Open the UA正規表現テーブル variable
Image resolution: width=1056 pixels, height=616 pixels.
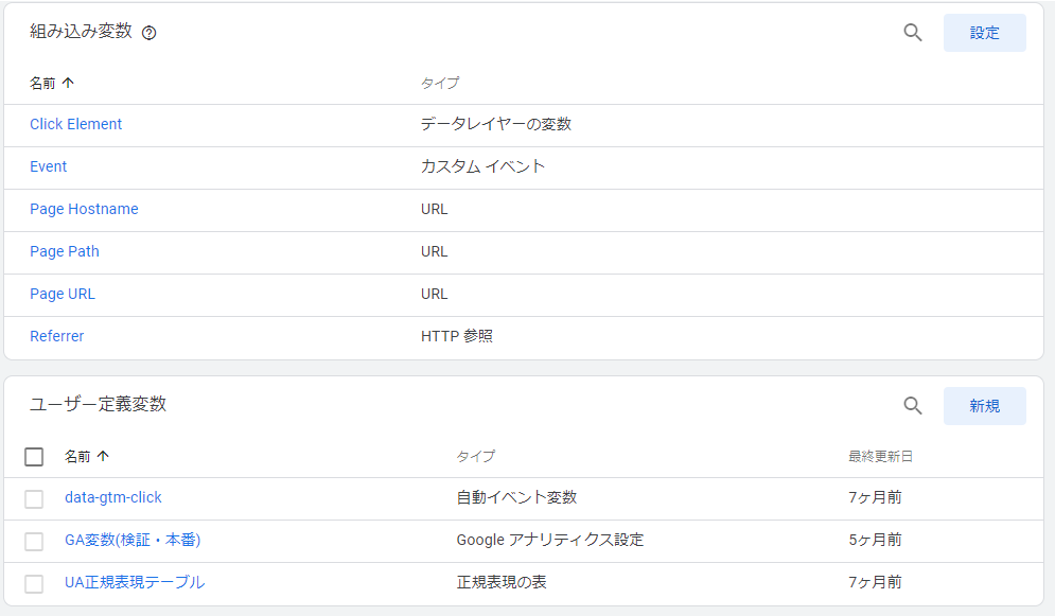coord(135,582)
